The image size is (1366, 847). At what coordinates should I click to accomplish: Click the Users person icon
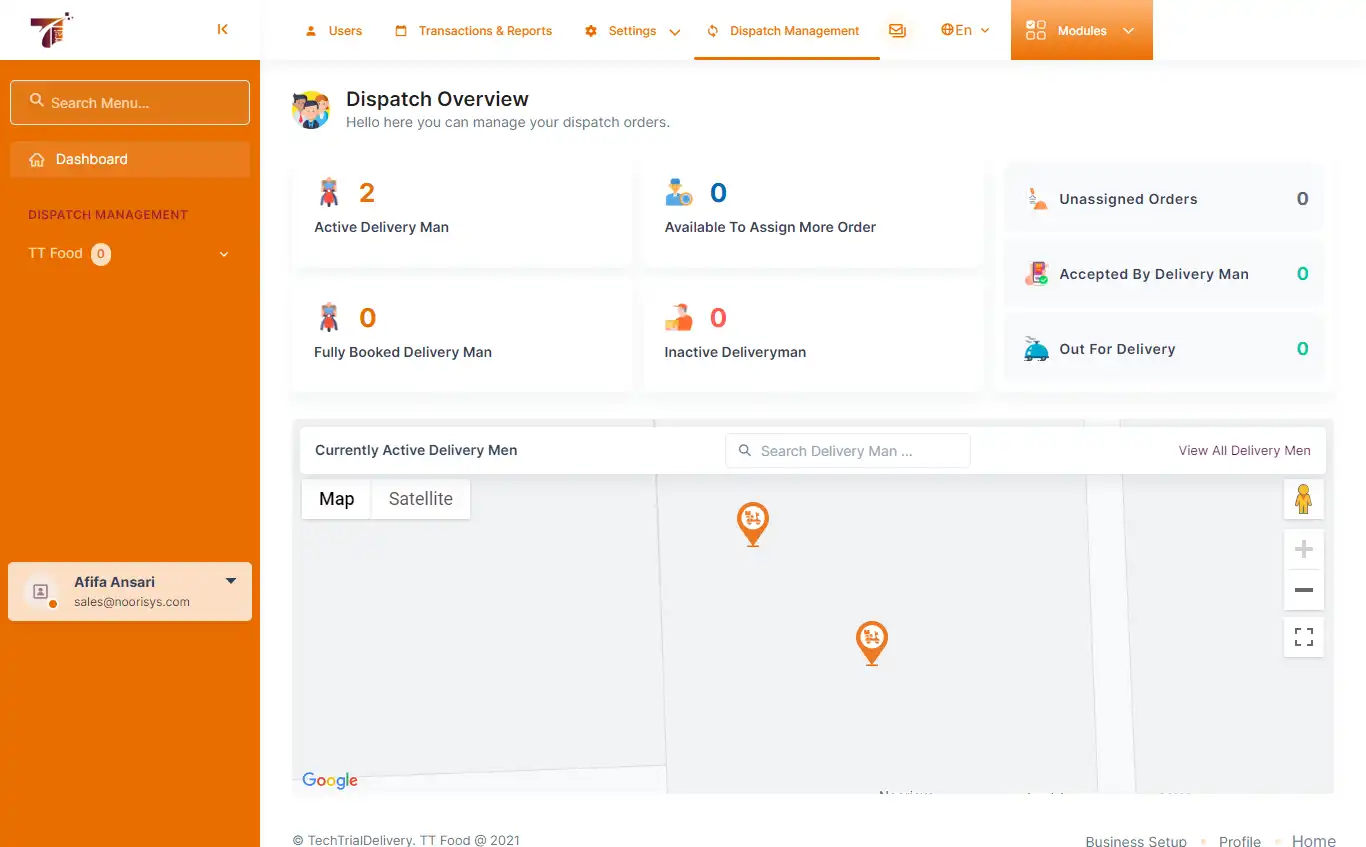pyautogui.click(x=310, y=31)
